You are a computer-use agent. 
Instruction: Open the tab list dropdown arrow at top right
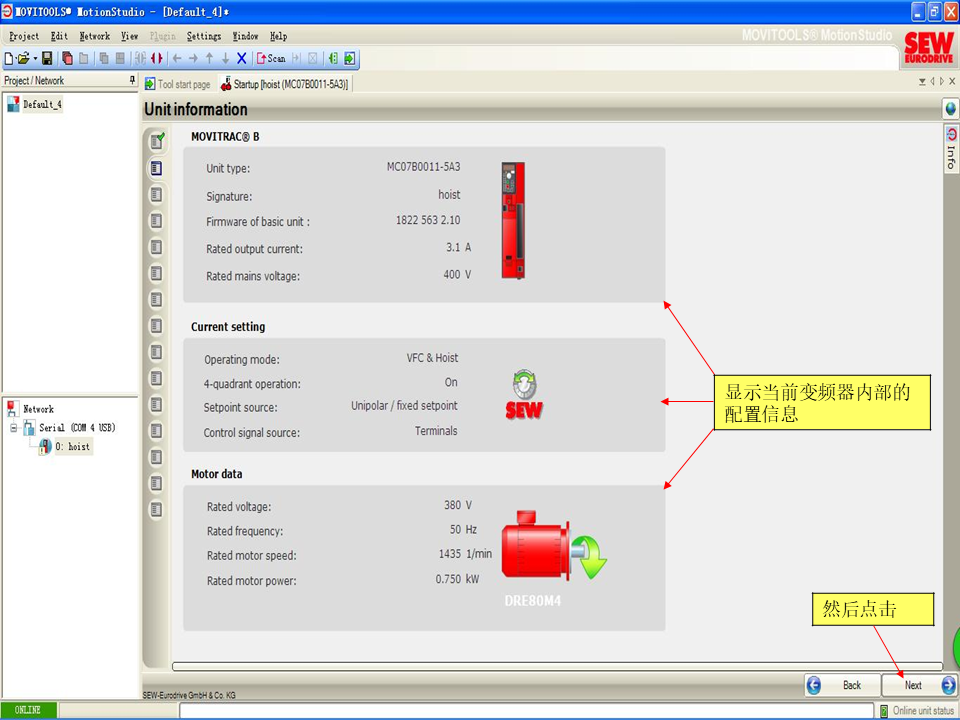pos(922,82)
